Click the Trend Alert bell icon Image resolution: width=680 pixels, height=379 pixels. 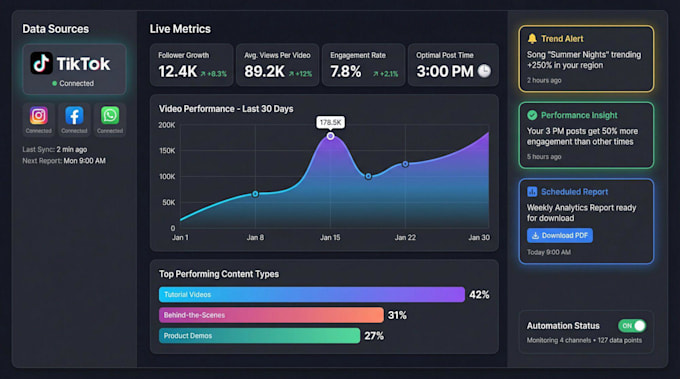pos(532,39)
